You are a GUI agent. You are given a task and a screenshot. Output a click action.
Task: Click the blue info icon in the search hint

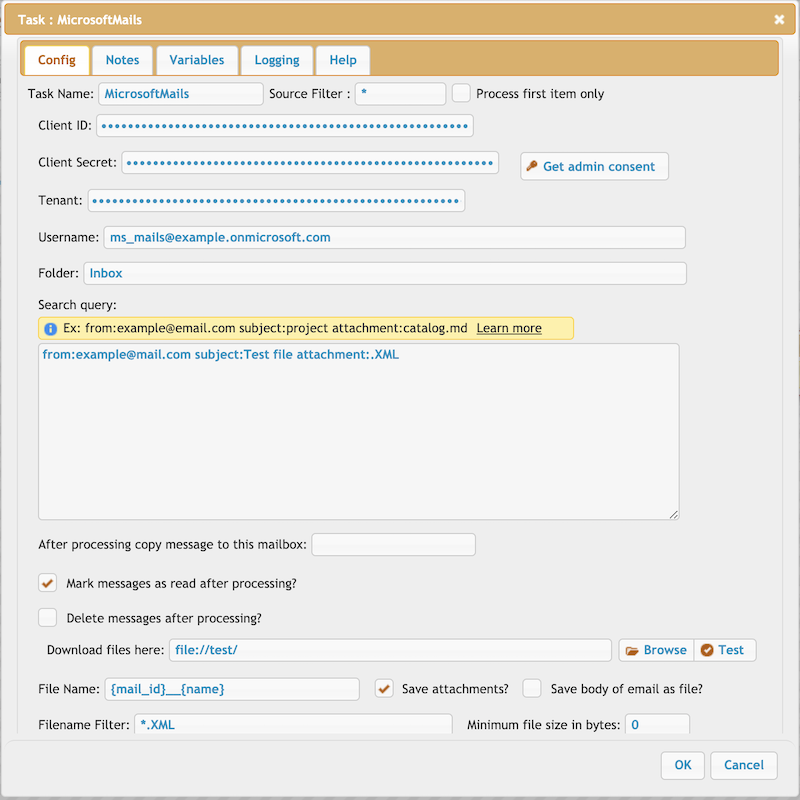click(x=51, y=329)
